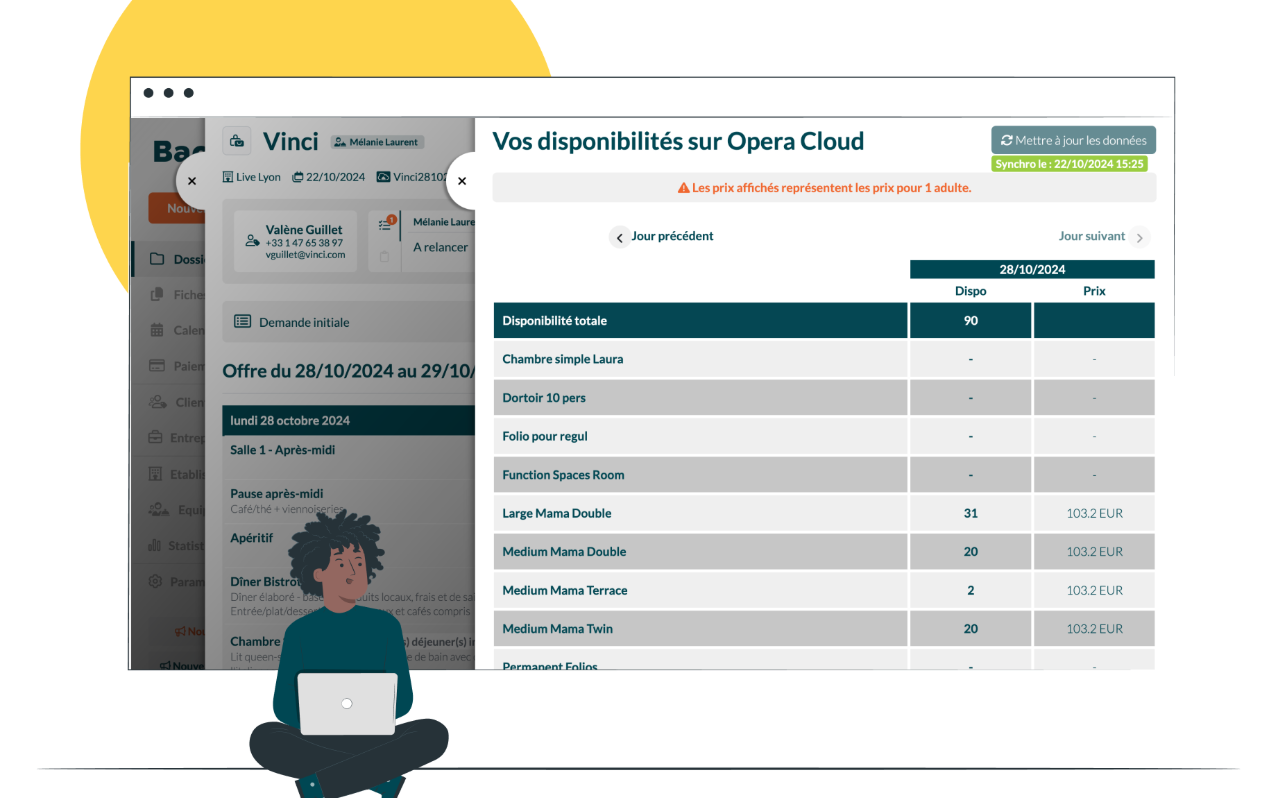Click the refresh icon in Mettre à jour button
1278x798 pixels.
coord(1006,141)
